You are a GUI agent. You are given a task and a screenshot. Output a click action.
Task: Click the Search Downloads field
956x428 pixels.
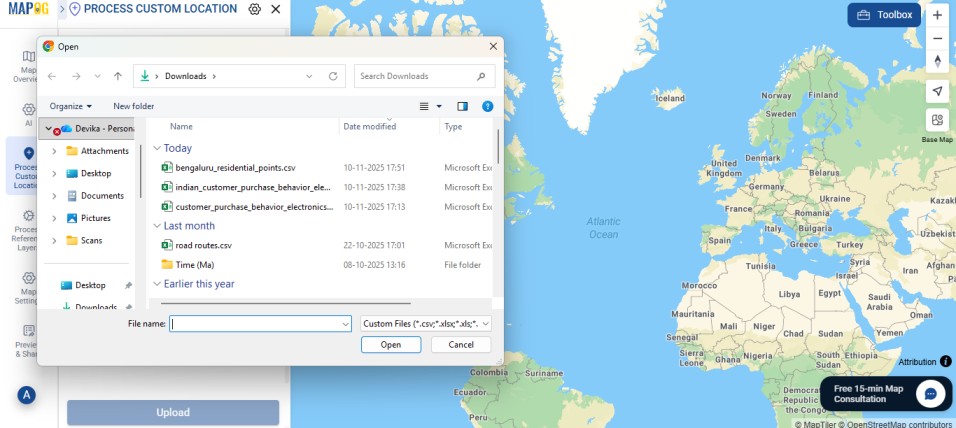418,76
